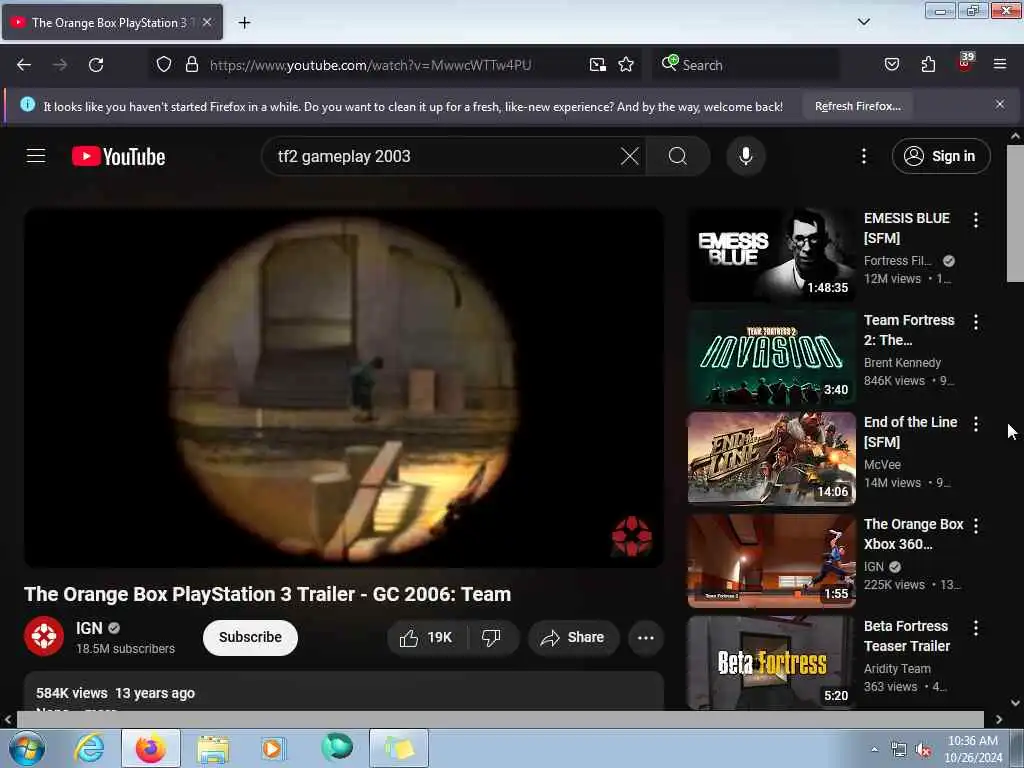Image resolution: width=1024 pixels, height=768 pixels.
Task: Open Windows Media Player taskbar icon
Action: (272, 748)
